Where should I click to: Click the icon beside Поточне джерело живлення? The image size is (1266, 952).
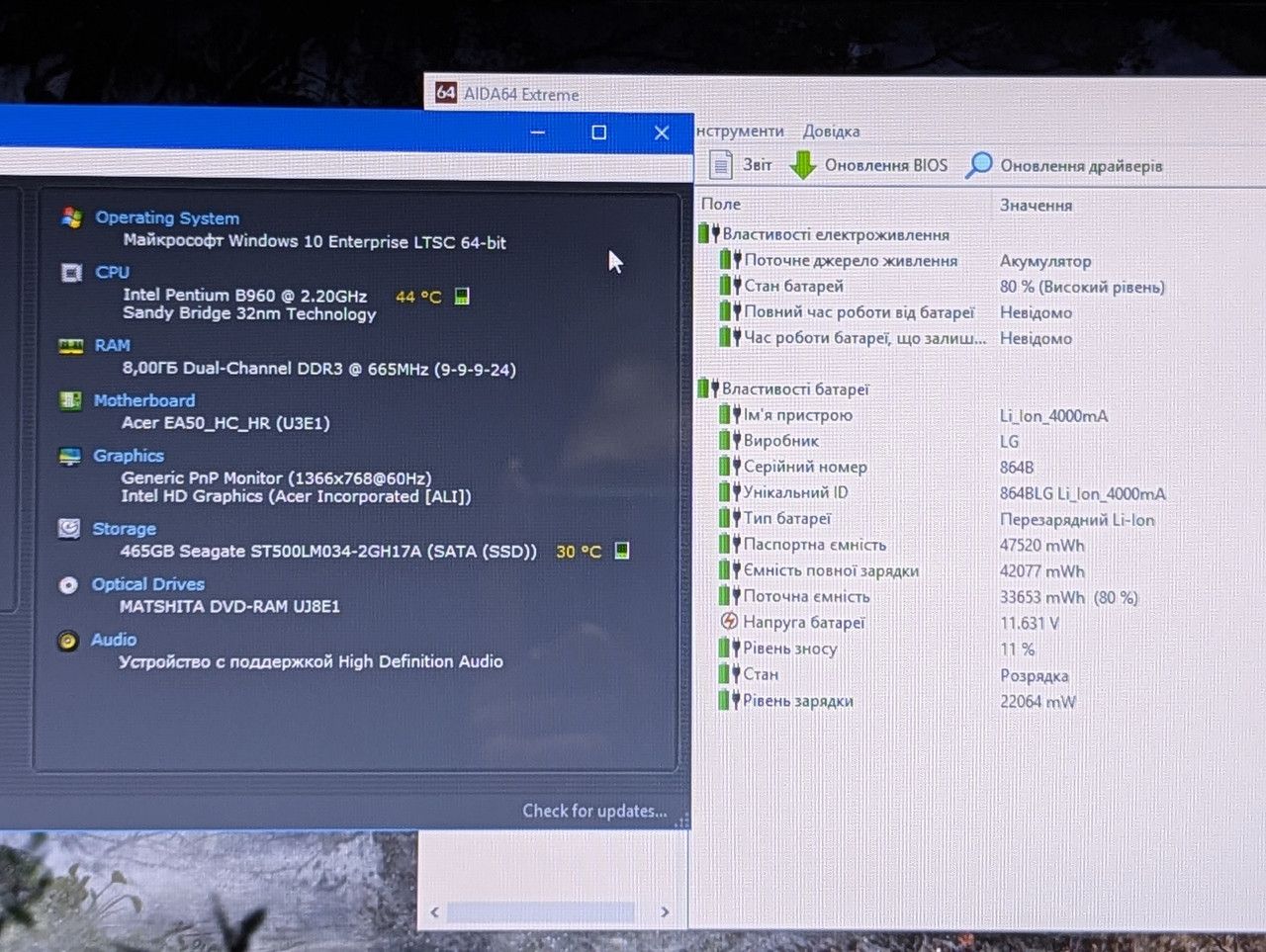point(730,260)
